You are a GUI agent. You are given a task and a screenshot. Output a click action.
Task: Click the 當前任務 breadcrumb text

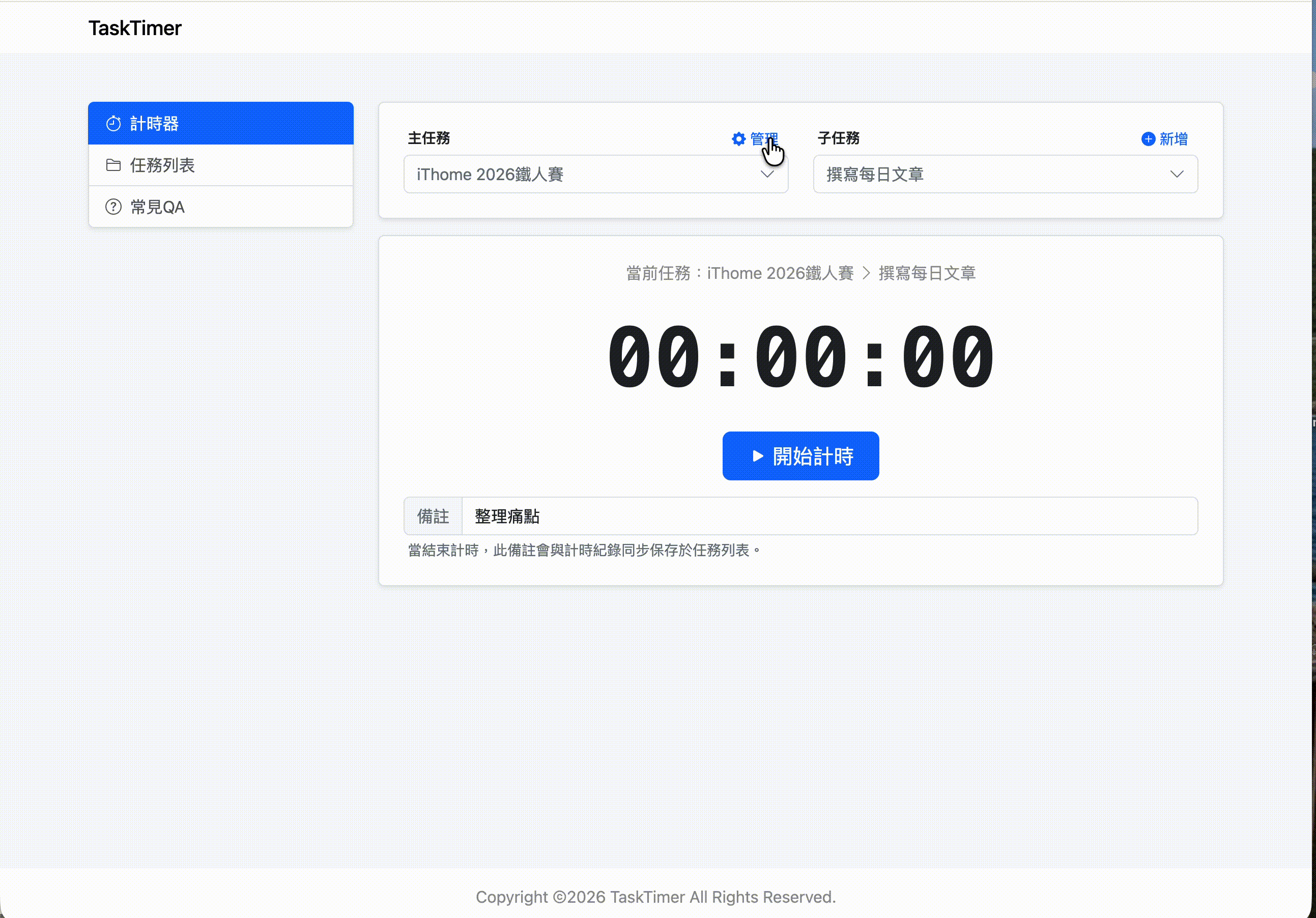tap(800, 273)
